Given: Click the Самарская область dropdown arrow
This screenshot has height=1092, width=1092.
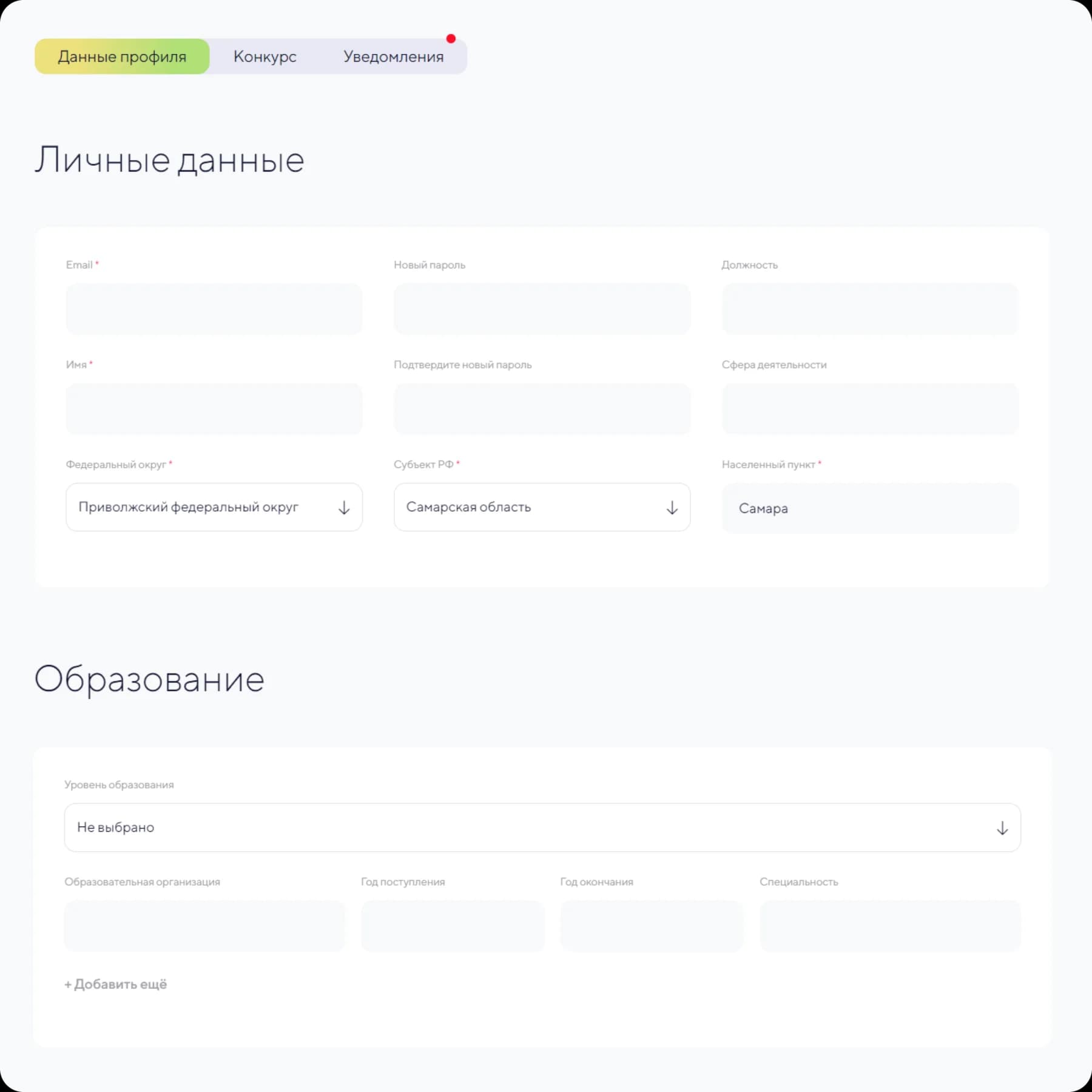Looking at the screenshot, I should click(x=672, y=507).
